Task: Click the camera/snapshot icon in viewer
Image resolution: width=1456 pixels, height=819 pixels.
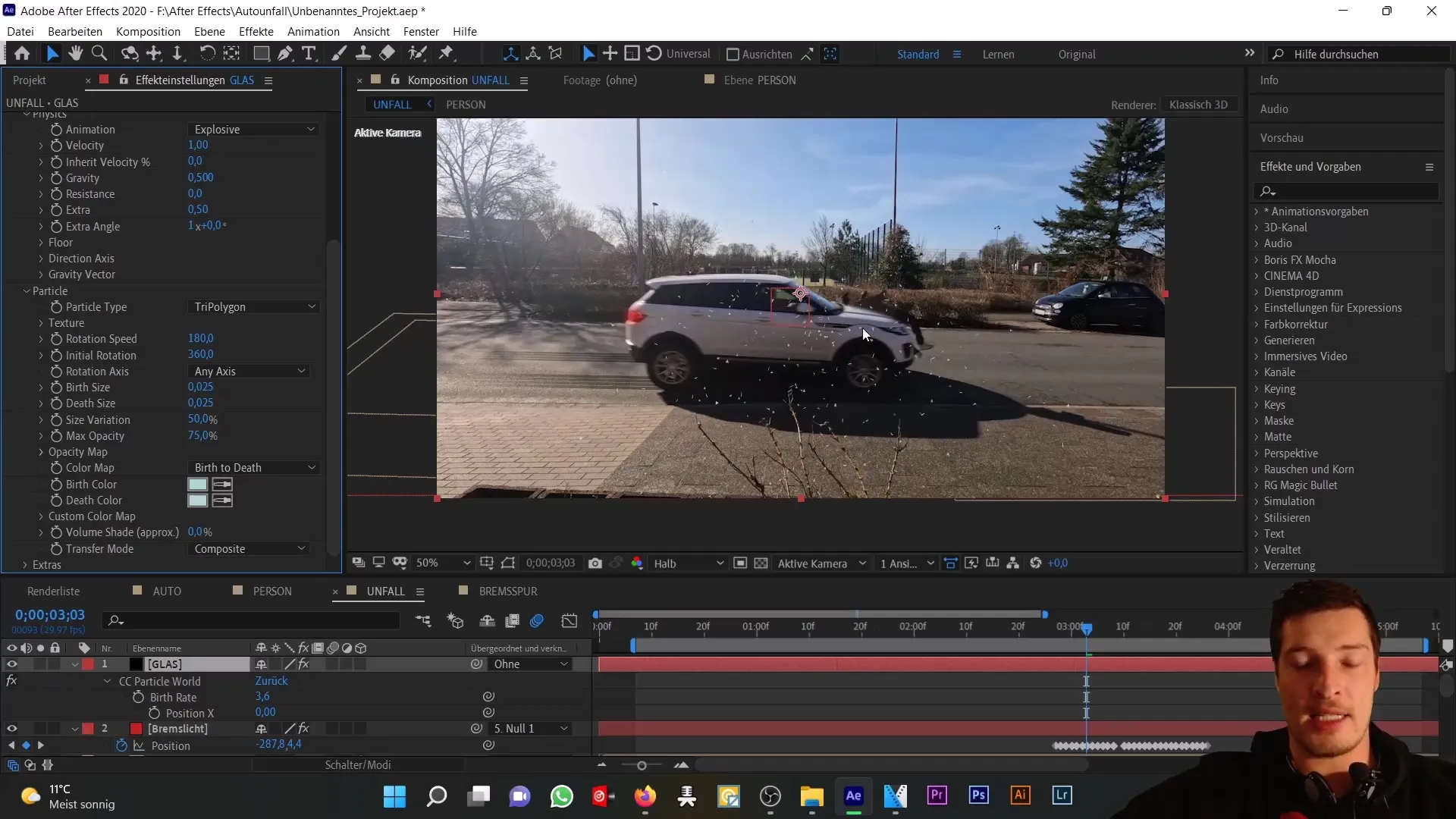Action: click(x=597, y=563)
